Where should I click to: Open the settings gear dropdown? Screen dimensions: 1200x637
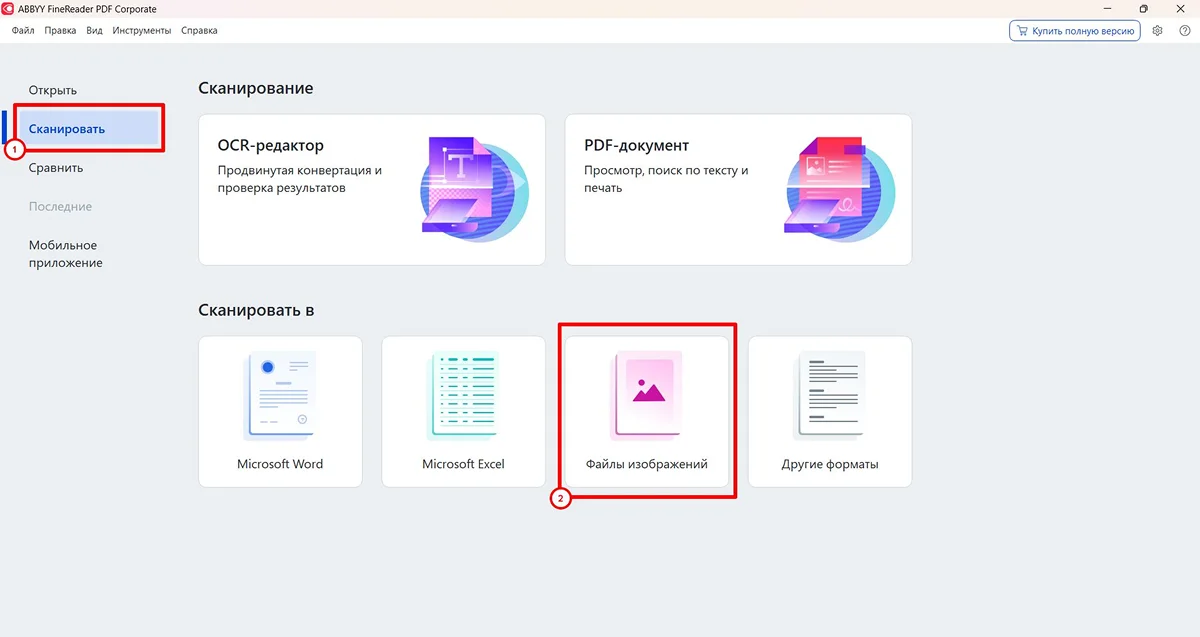coord(1158,31)
